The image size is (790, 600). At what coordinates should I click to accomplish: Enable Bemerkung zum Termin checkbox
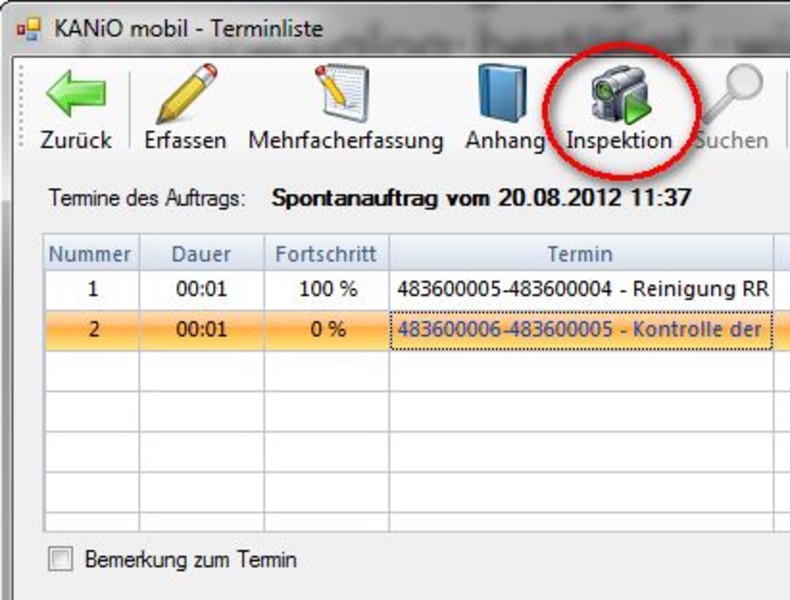pos(60,559)
